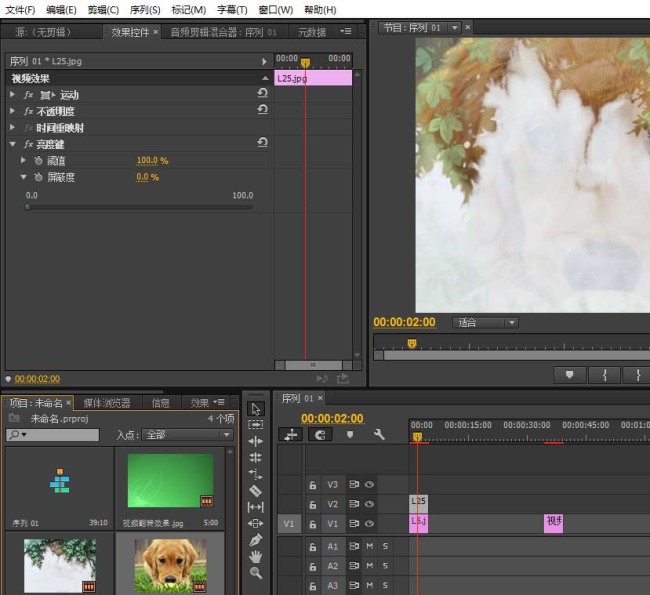Click the 屏蔽度 slider track
The width and height of the screenshot is (650, 595).
point(139,207)
